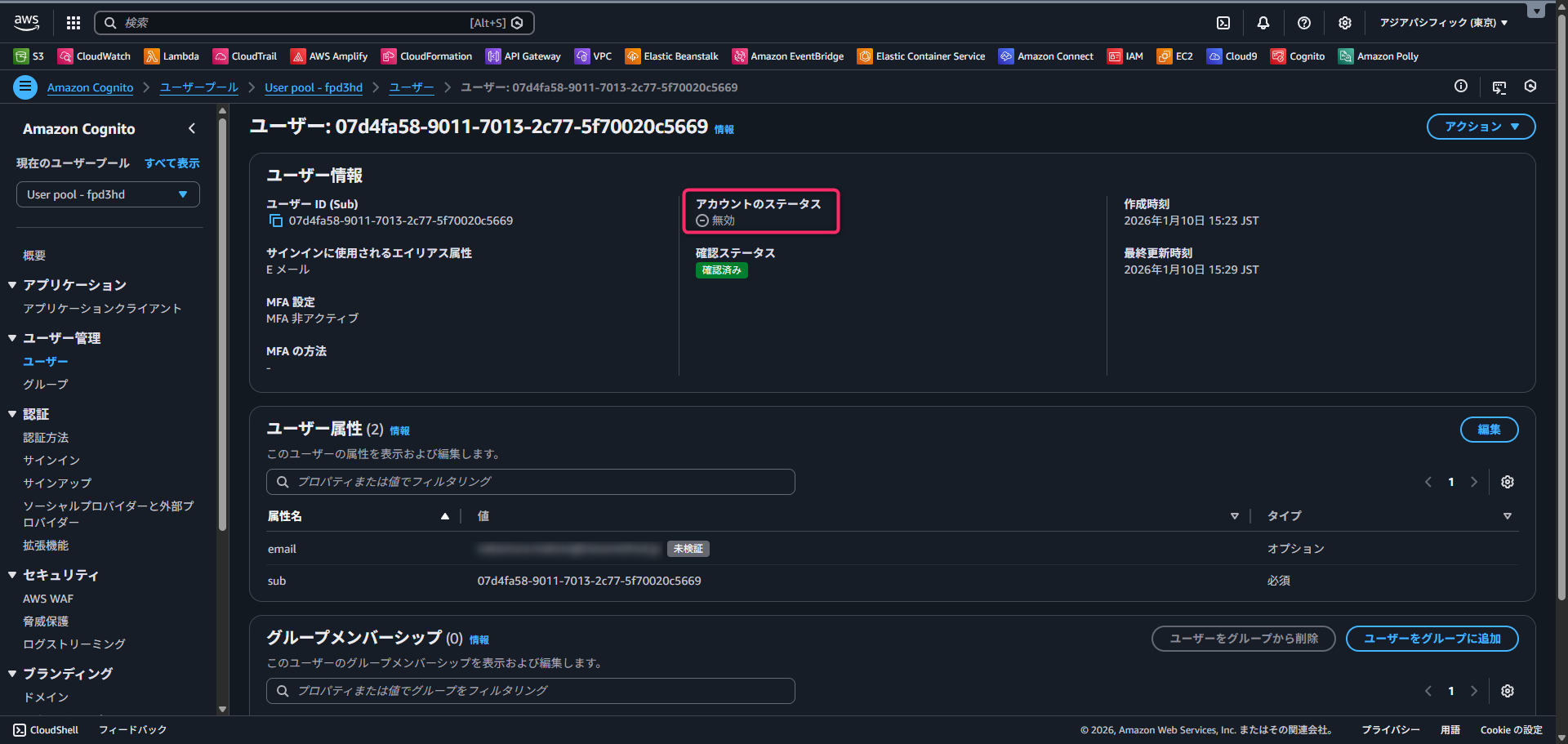Collapse the ユーザー管理 sidebar section
Viewport: 1568px width, 744px height.
click(12, 338)
